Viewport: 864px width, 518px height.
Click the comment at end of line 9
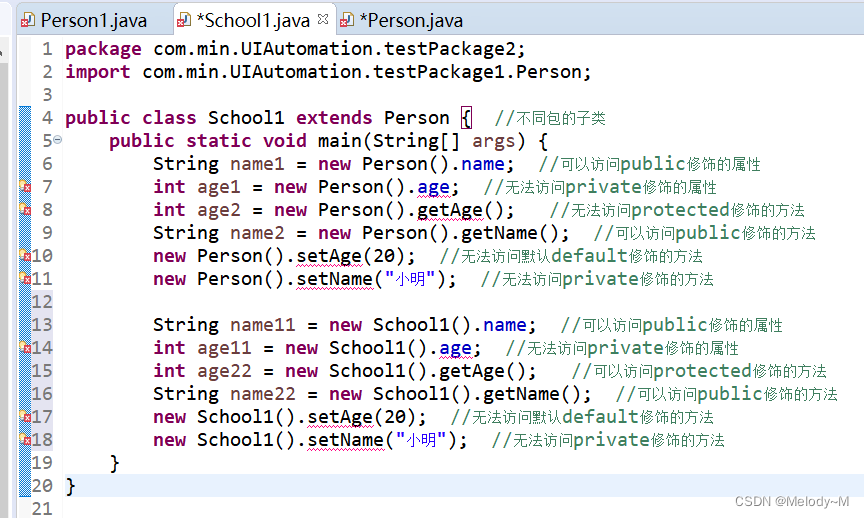pos(705,233)
